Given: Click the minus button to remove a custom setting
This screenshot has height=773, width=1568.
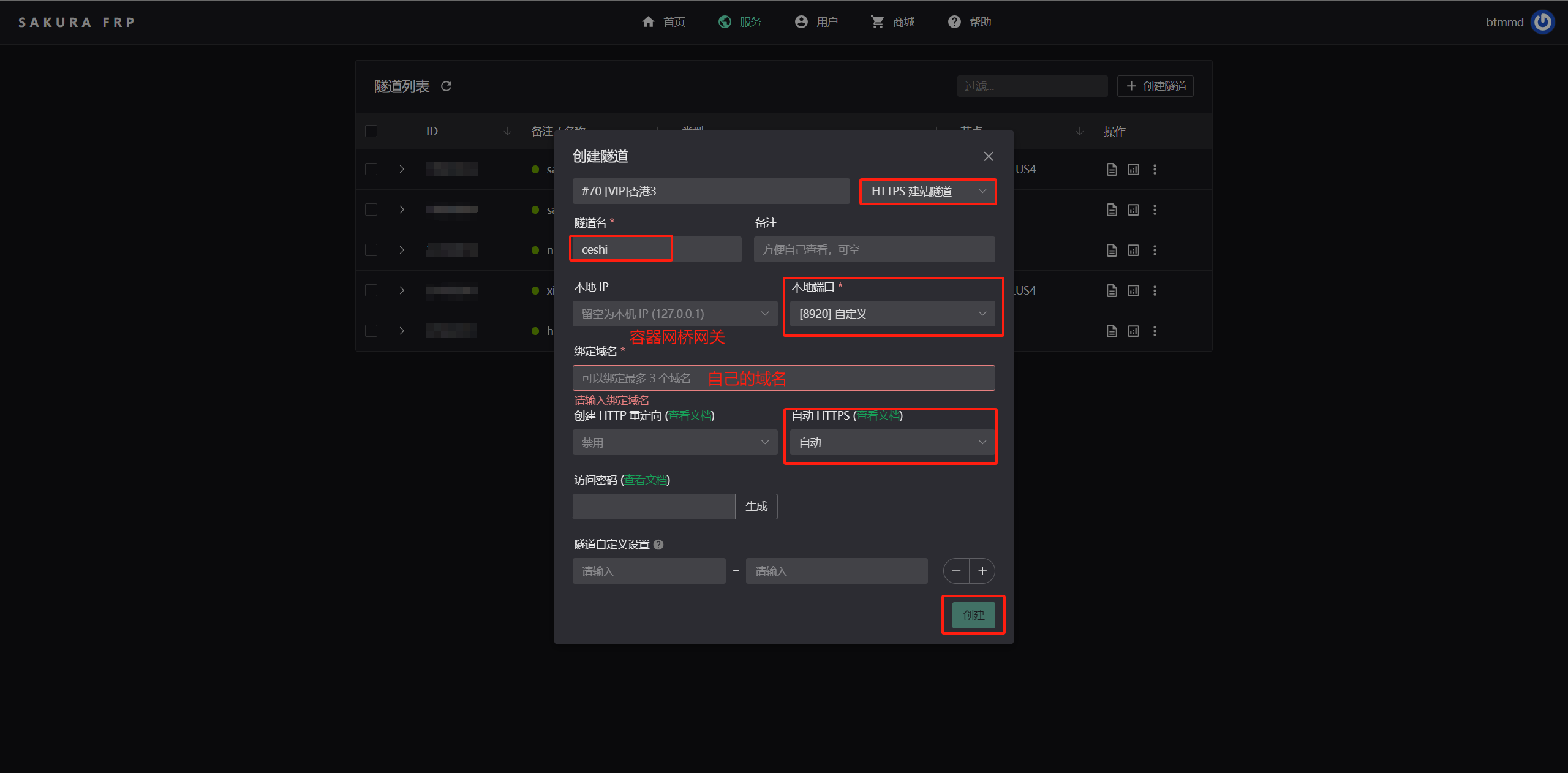Looking at the screenshot, I should point(956,571).
